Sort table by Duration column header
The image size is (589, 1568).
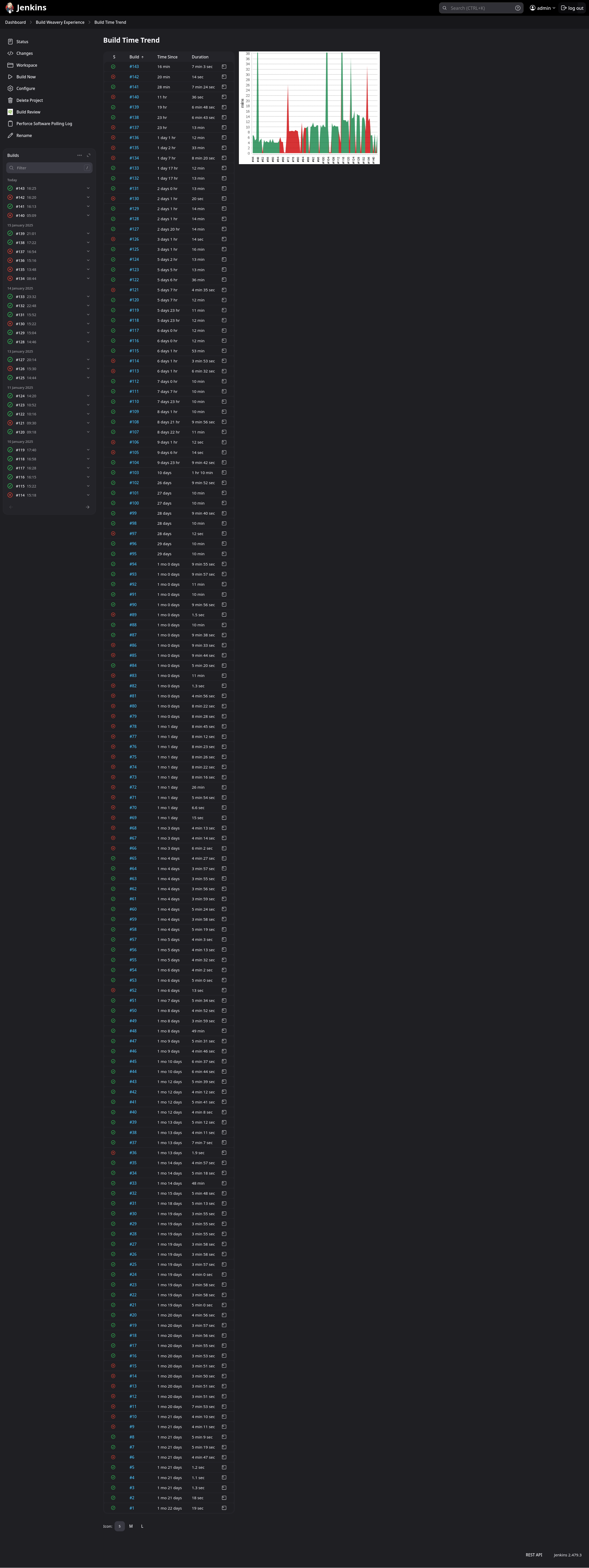[x=200, y=57]
